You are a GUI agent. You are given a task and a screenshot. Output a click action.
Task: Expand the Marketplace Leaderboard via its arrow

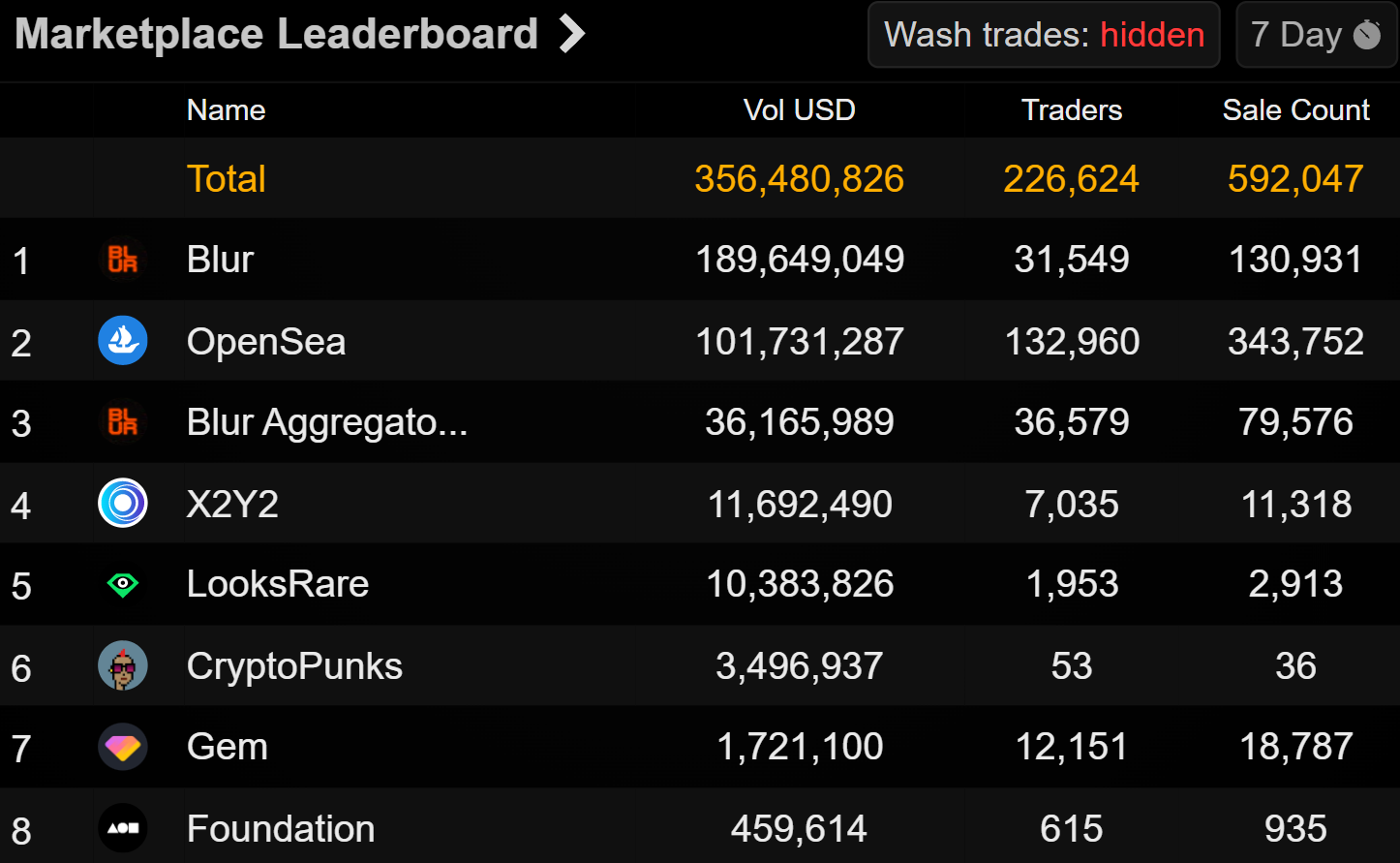(x=572, y=32)
